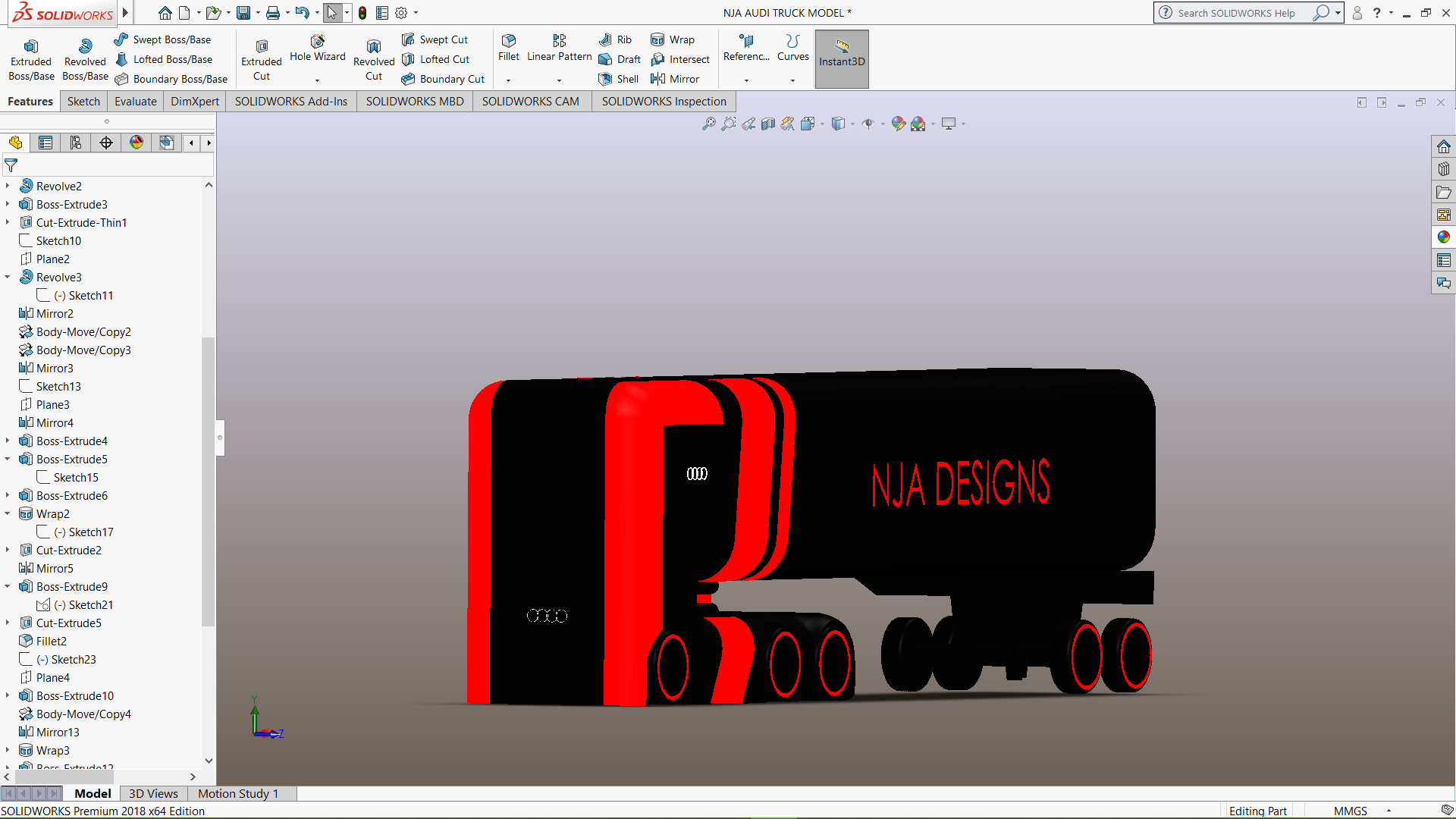This screenshot has height=819, width=1456.
Task: Open the Reference Geometry tool
Action: 746,48
